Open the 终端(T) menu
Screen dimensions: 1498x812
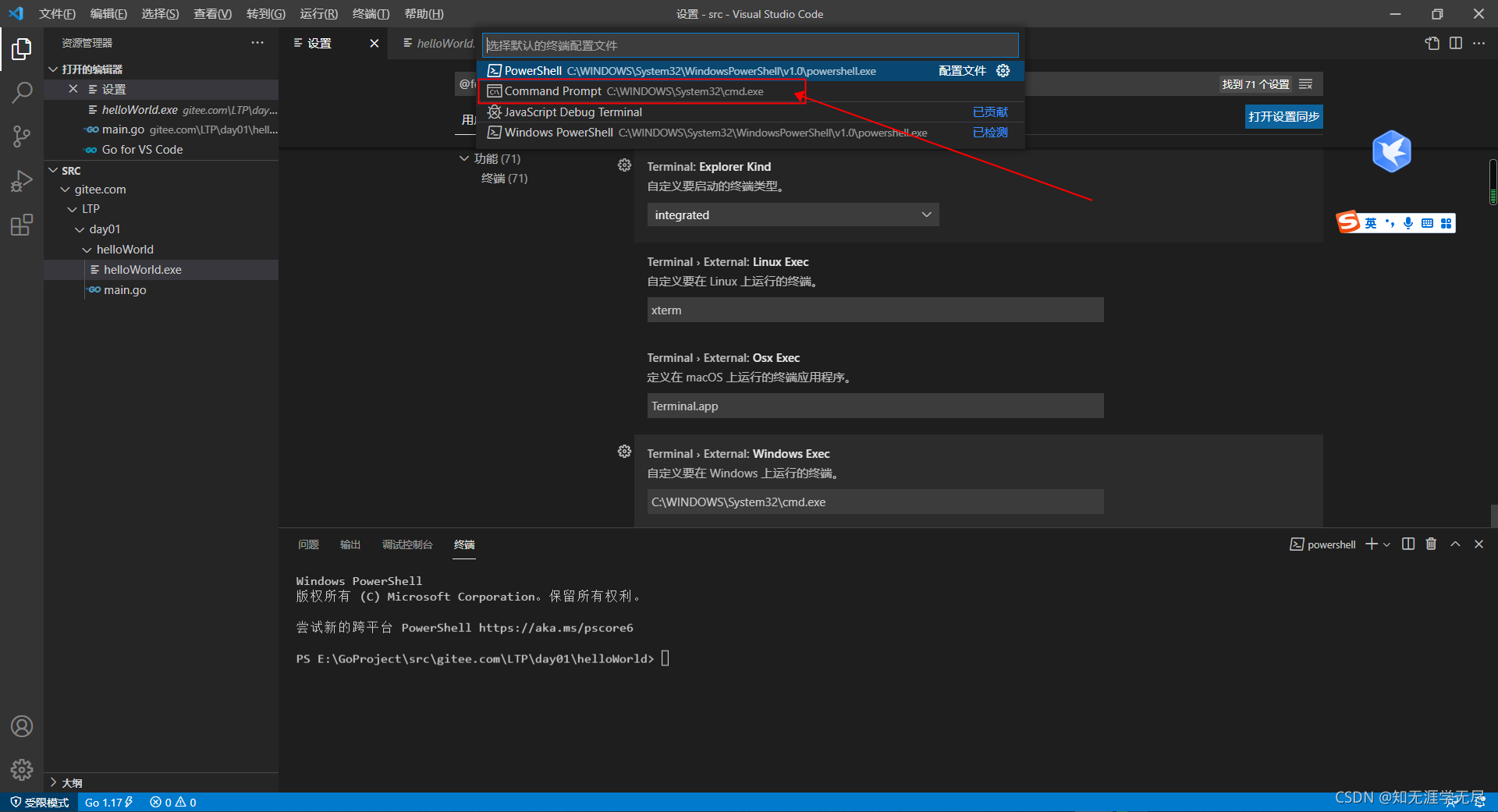point(371,14)
